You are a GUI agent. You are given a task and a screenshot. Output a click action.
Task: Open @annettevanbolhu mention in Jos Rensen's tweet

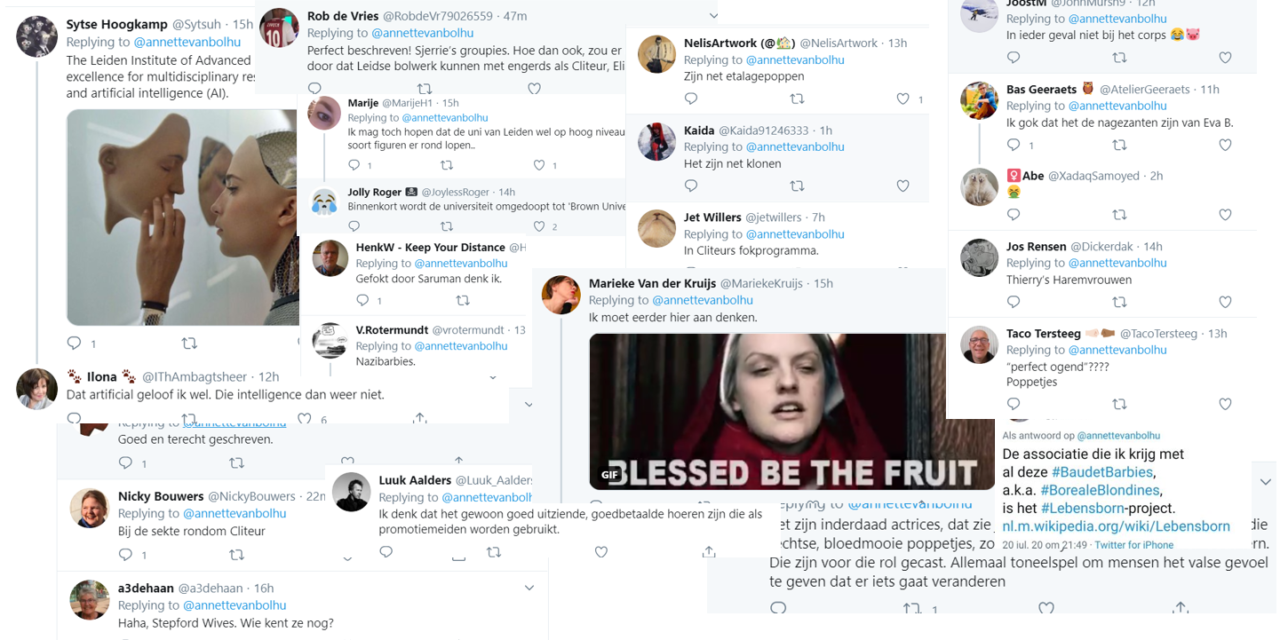pos(1117,263)
